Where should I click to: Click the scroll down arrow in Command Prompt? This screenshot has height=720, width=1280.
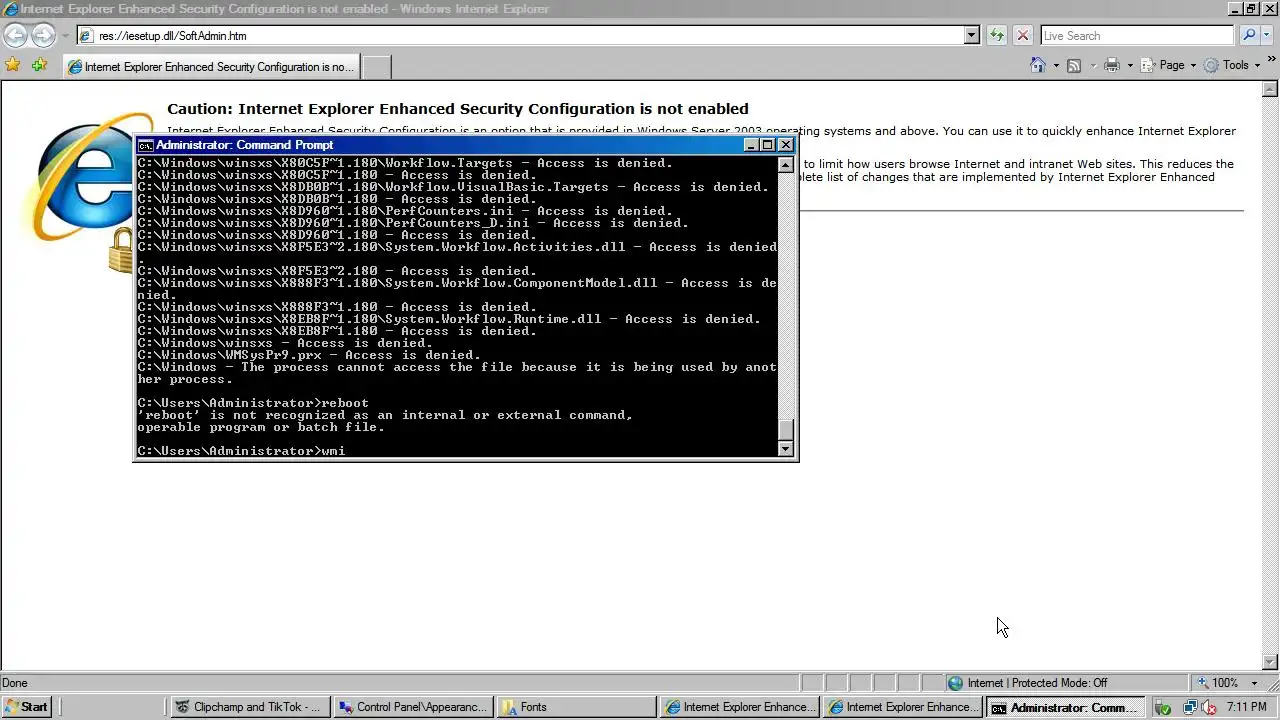(x=786, y=449)
